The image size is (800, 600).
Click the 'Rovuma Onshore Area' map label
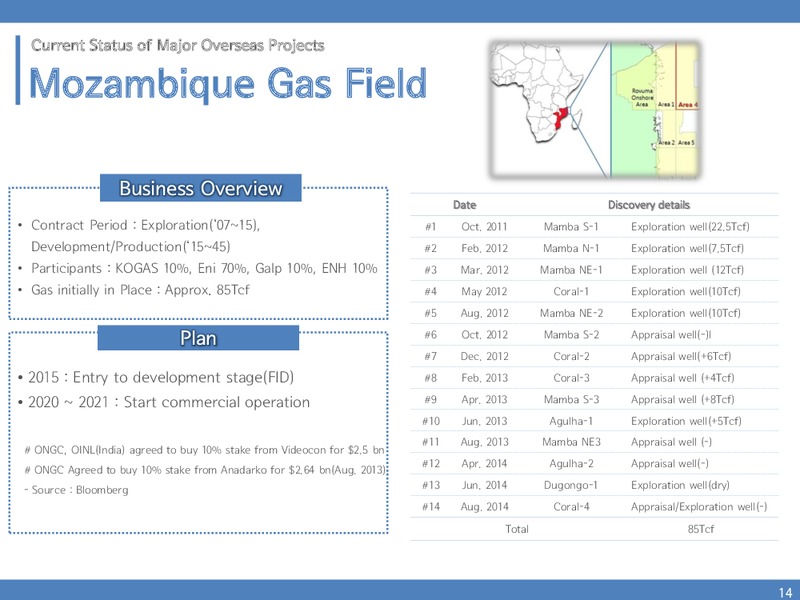[642, 97]
